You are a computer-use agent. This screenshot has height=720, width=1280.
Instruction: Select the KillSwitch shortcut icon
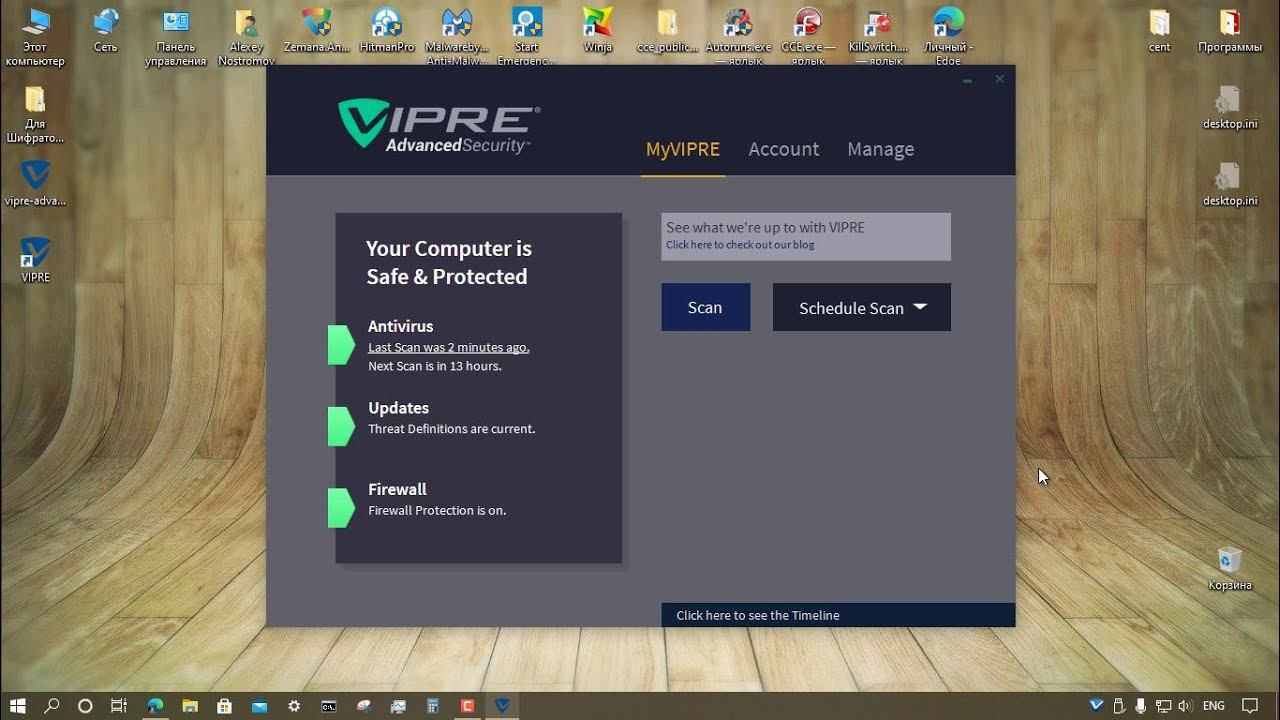[878, 37]
